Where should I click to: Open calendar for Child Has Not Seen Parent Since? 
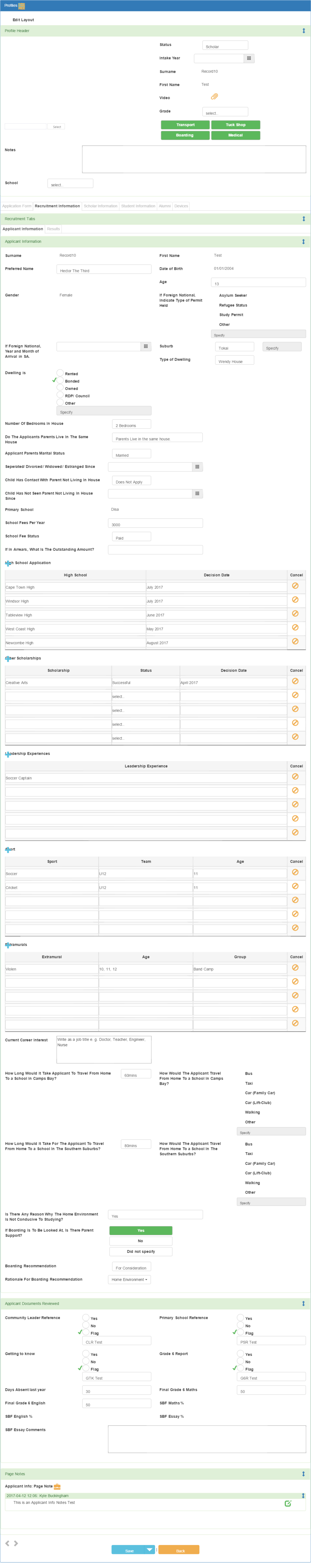pyautogui.click(x=197, y=494)
